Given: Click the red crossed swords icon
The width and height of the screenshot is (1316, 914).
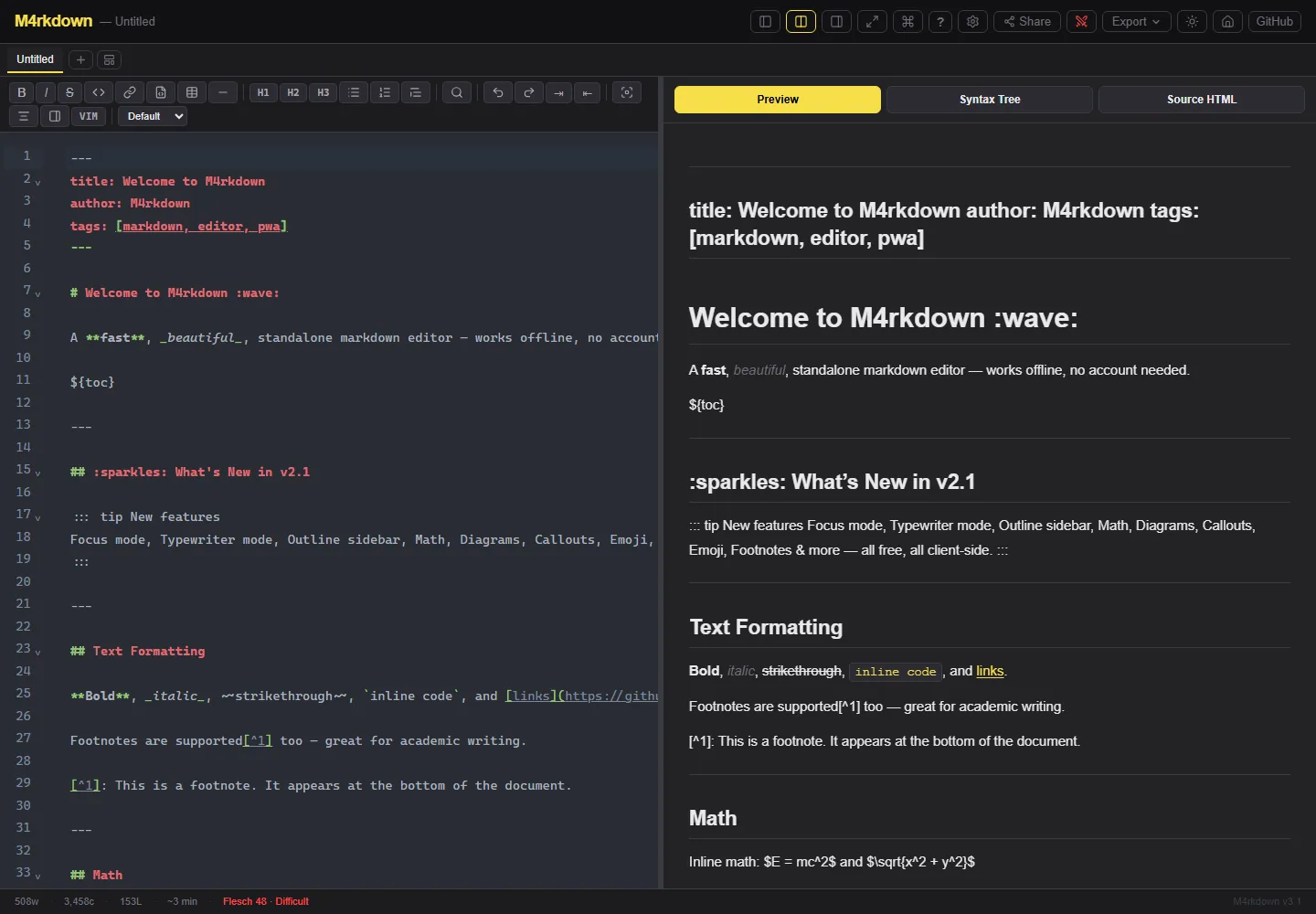Looking at the screenshot, I should coord(1082,21).
